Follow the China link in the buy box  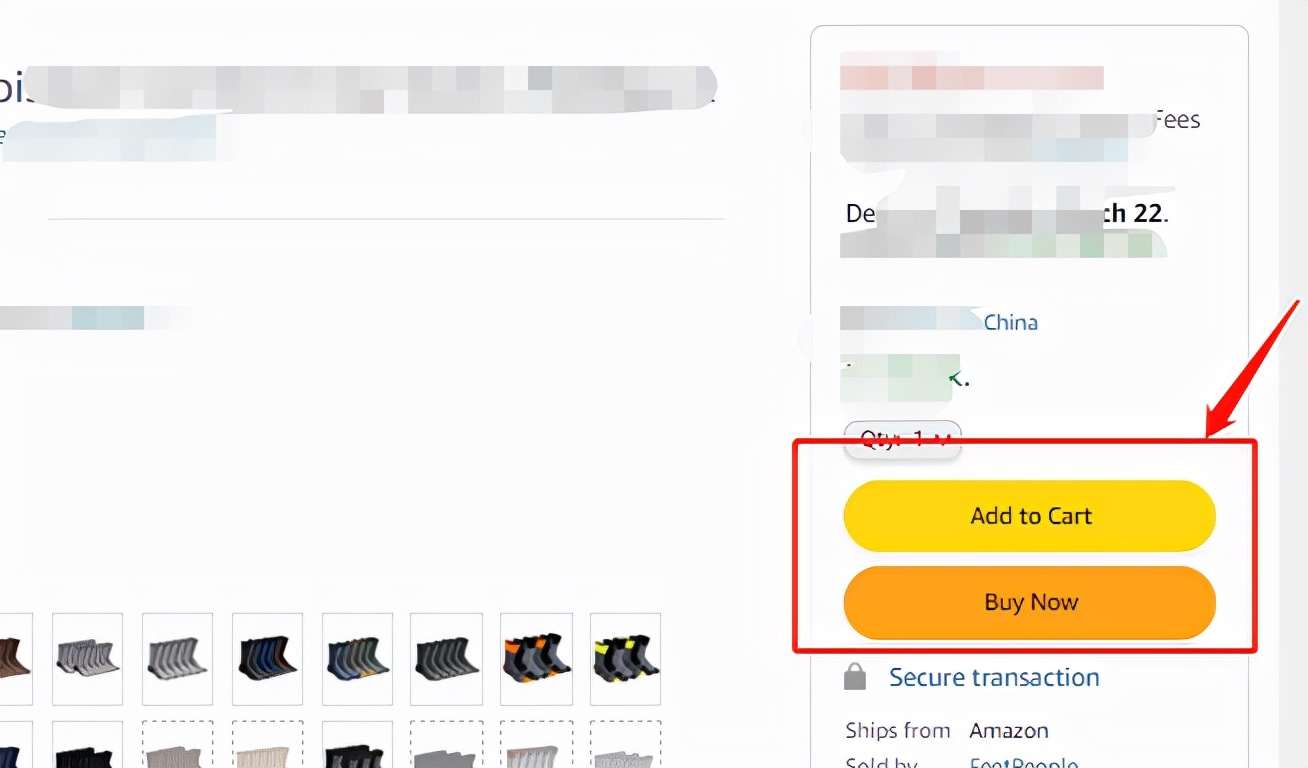point(1010,322)
